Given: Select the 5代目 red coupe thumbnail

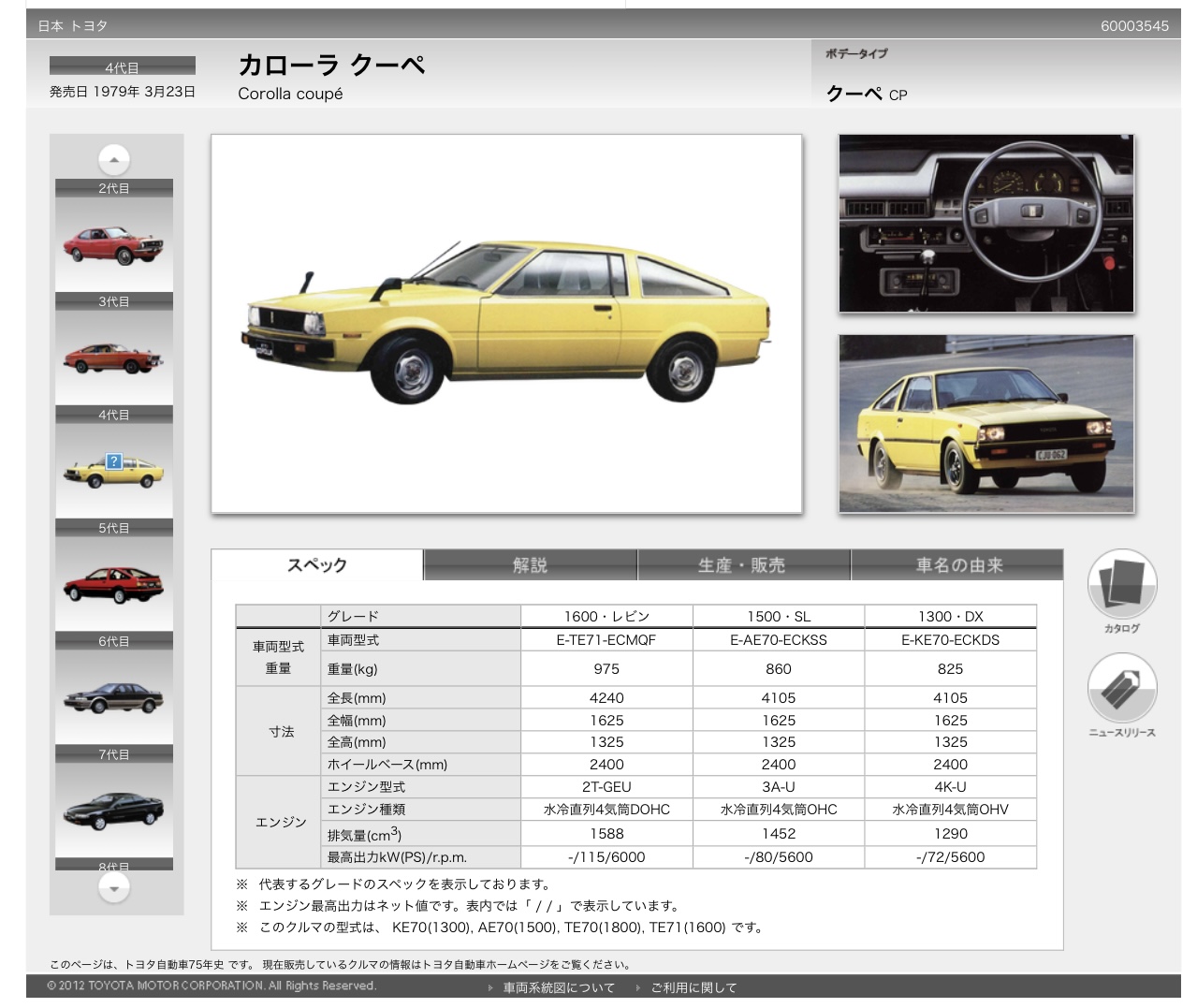Looking at the screenshot, I should (113, 584).
